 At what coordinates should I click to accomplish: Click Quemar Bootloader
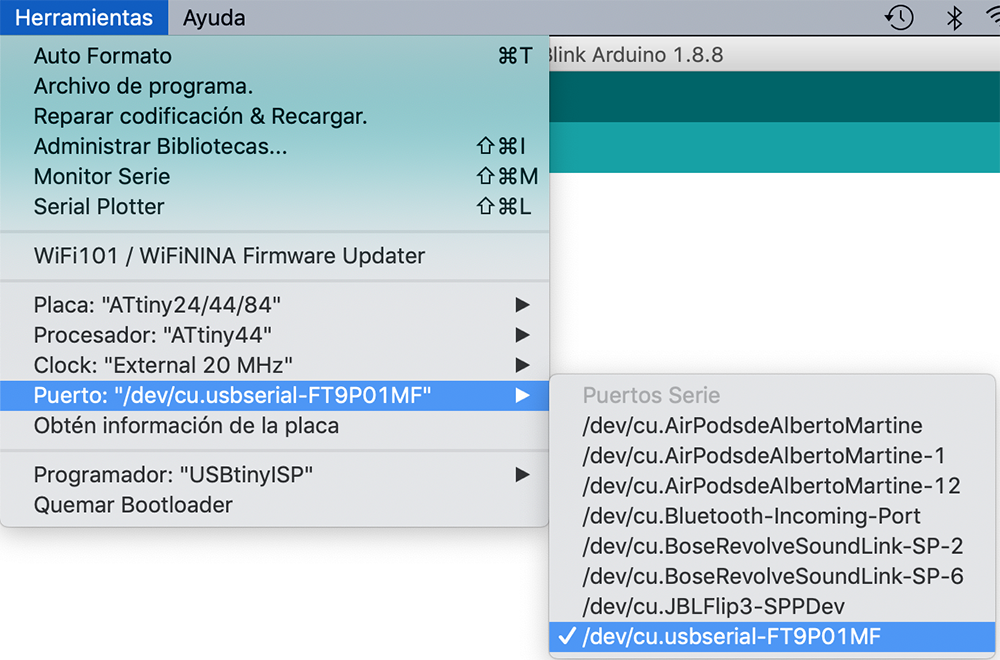[133, 504]
